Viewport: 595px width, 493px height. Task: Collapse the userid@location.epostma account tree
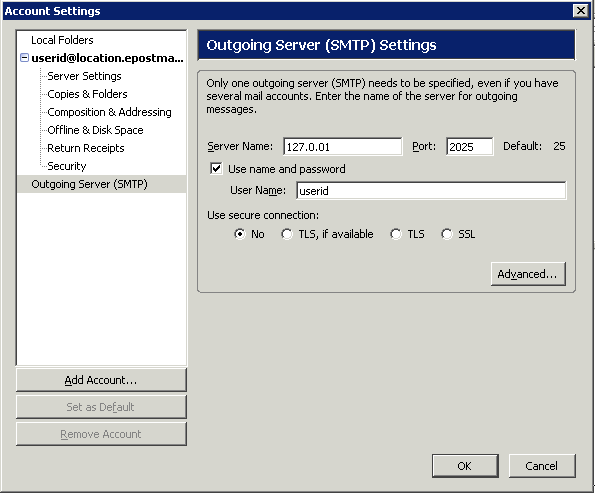click(x=24, y=58)
